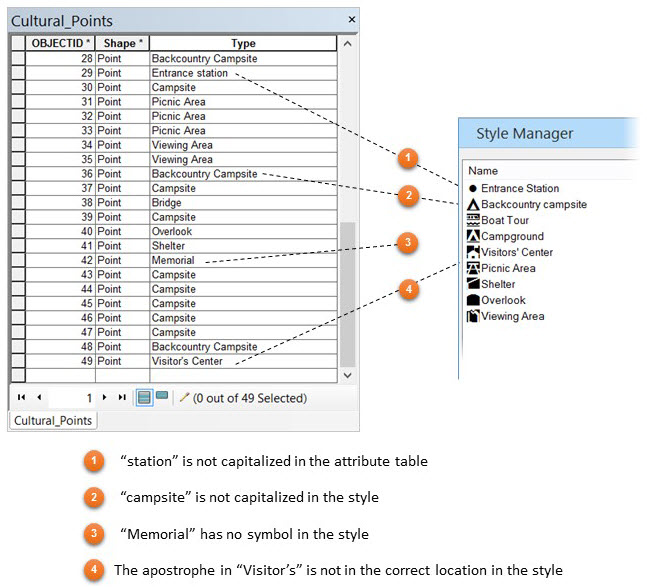The width and height of the screenshot is (647, 587).
Task: Select the Viewing Area binoculars symbol
Action: 473,316
